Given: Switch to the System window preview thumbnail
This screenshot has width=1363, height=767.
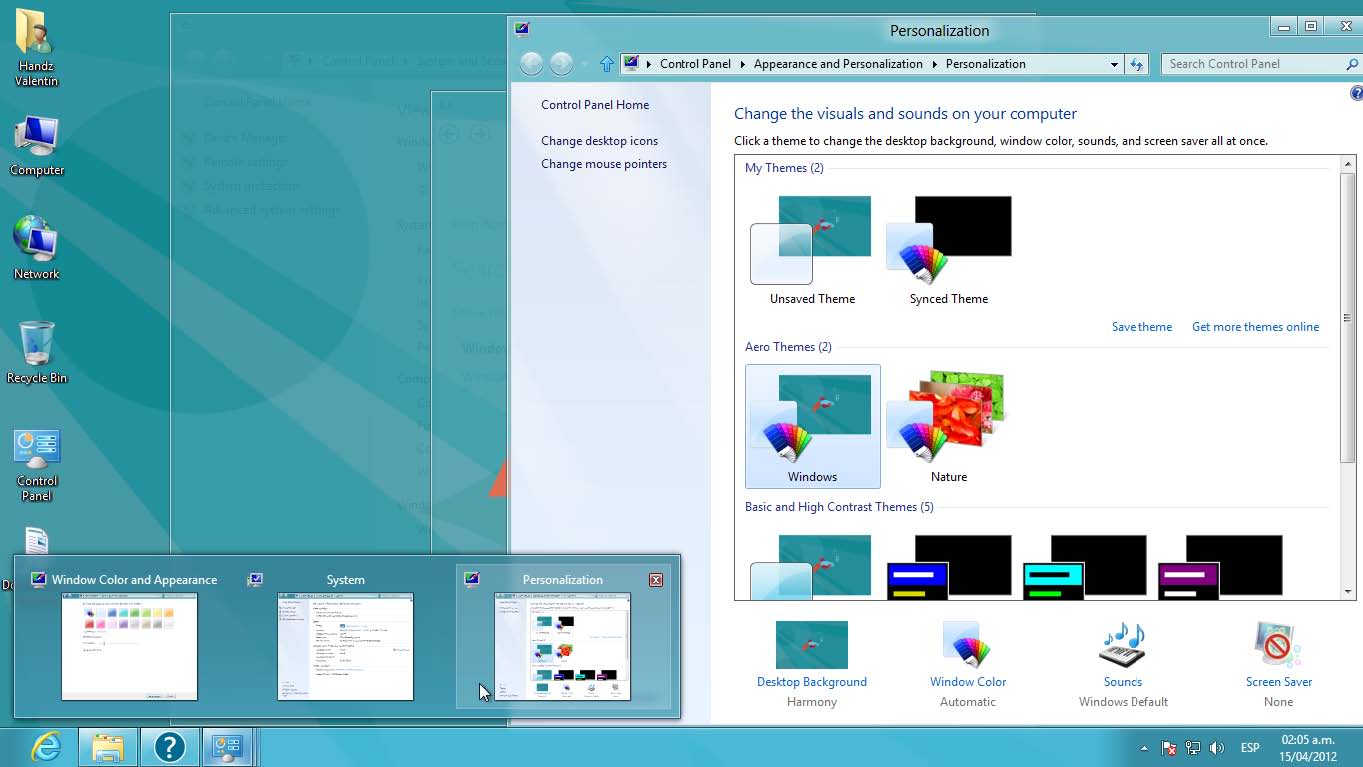Looking at the screenshot, I should pyautogui.click(x=345, y=645).
